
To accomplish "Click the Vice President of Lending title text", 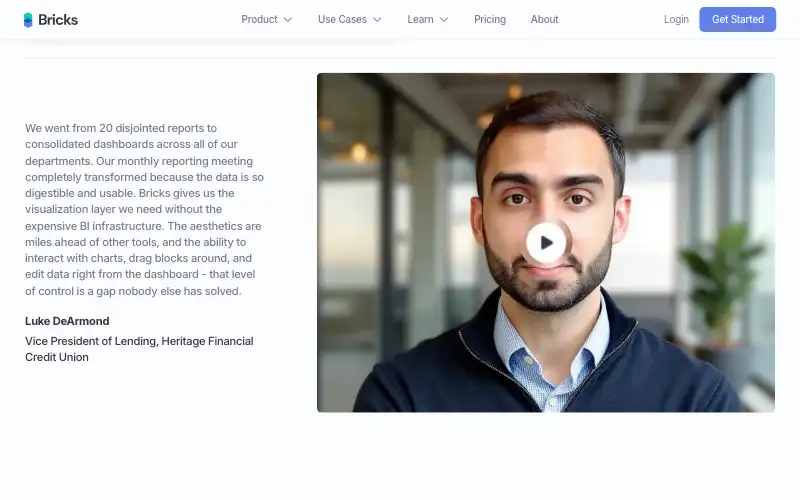I will point(139,349).
